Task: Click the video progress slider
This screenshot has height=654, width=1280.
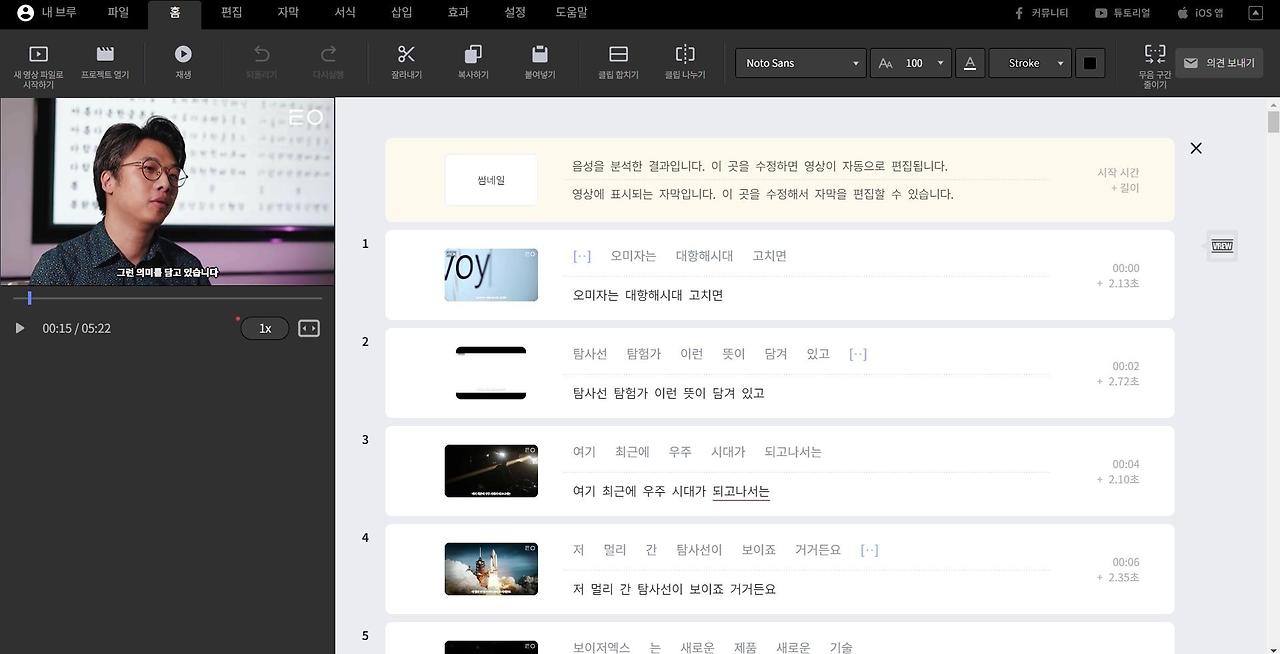Action: pyautogui.click(x=167, y=298)
